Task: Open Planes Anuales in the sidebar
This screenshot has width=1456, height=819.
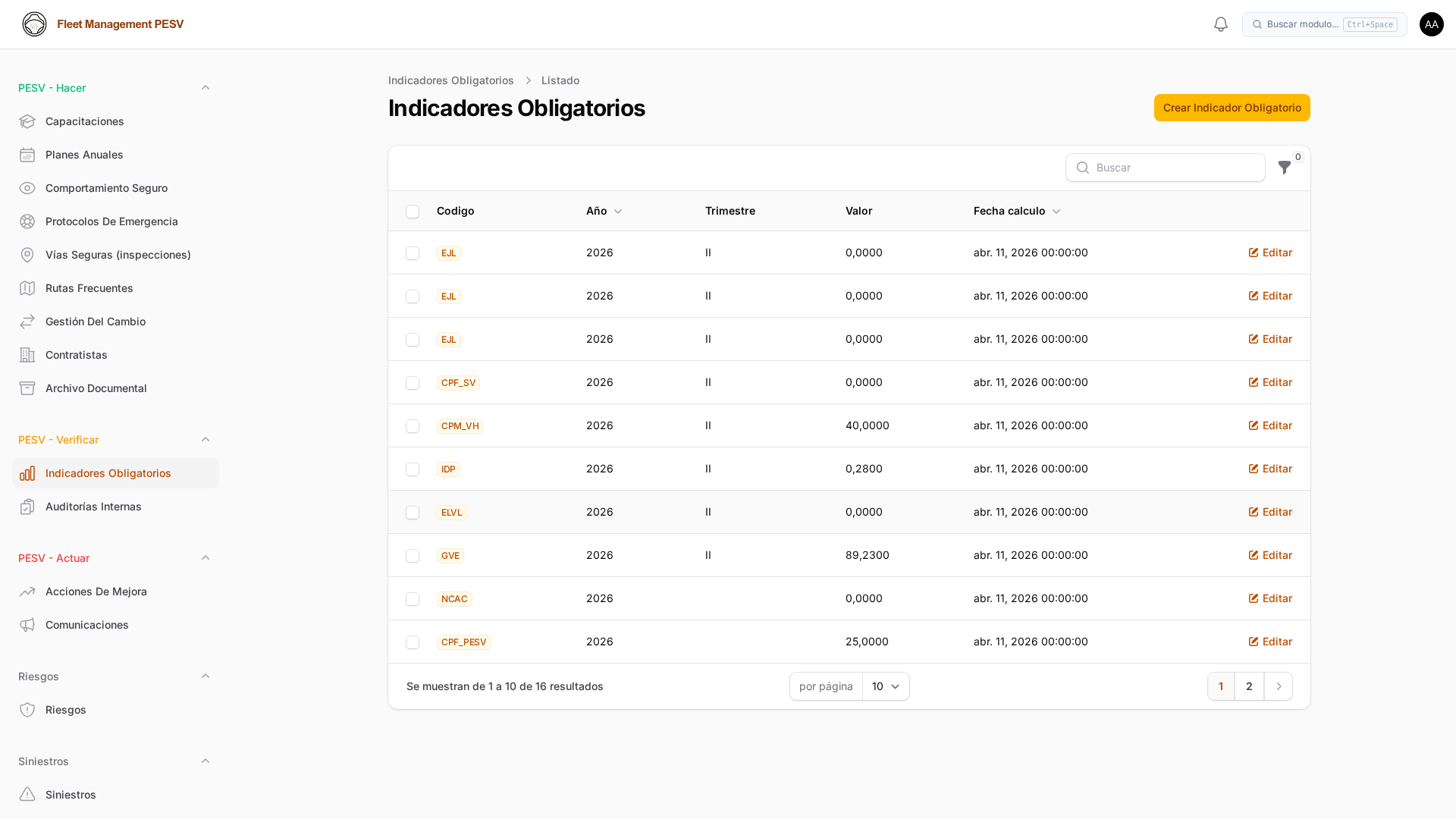Action: pyautogui.click(x=115, y=155)
